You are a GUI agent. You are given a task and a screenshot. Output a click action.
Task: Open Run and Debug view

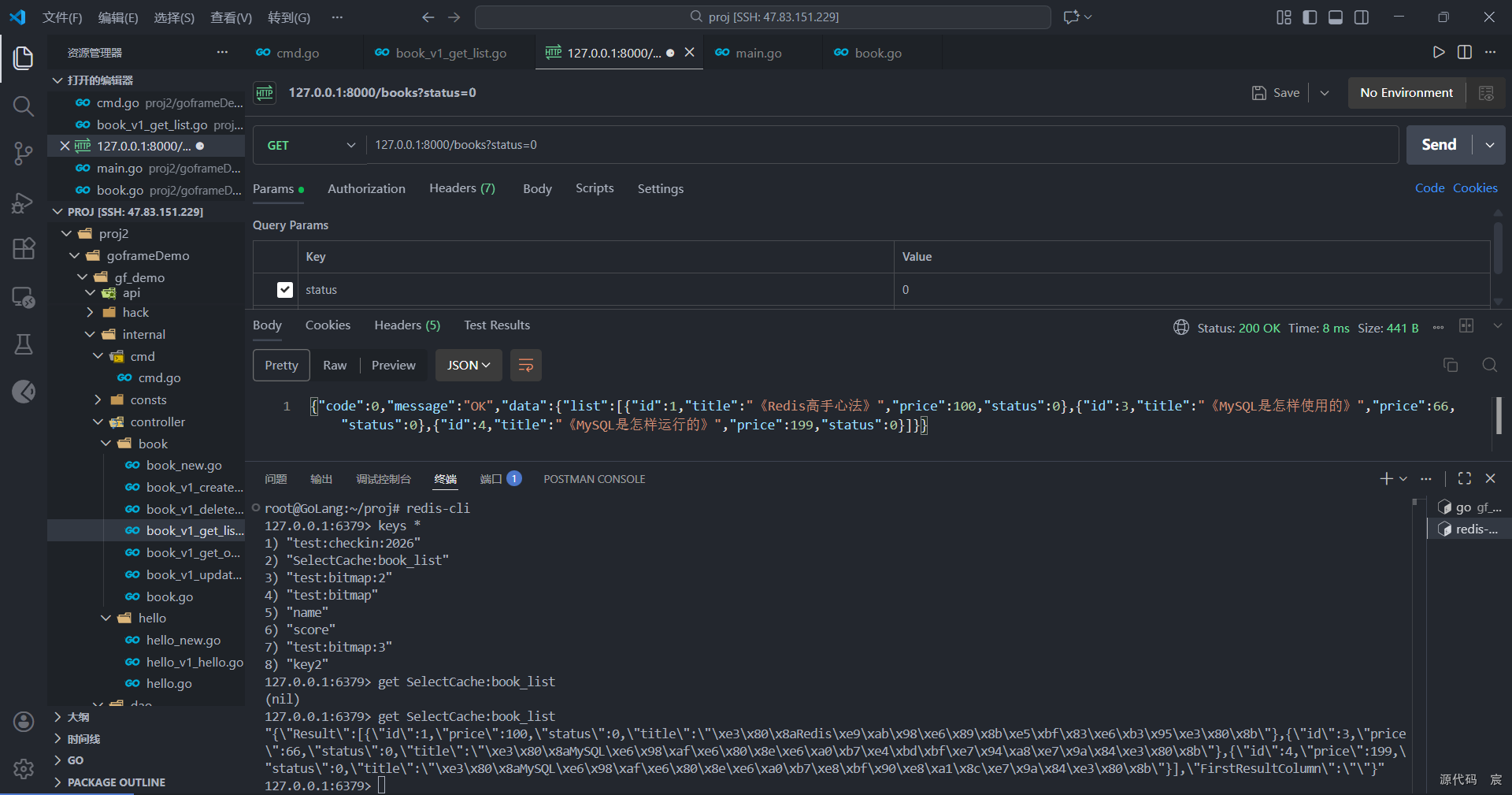pyautogui.click(x=24, y=202)
